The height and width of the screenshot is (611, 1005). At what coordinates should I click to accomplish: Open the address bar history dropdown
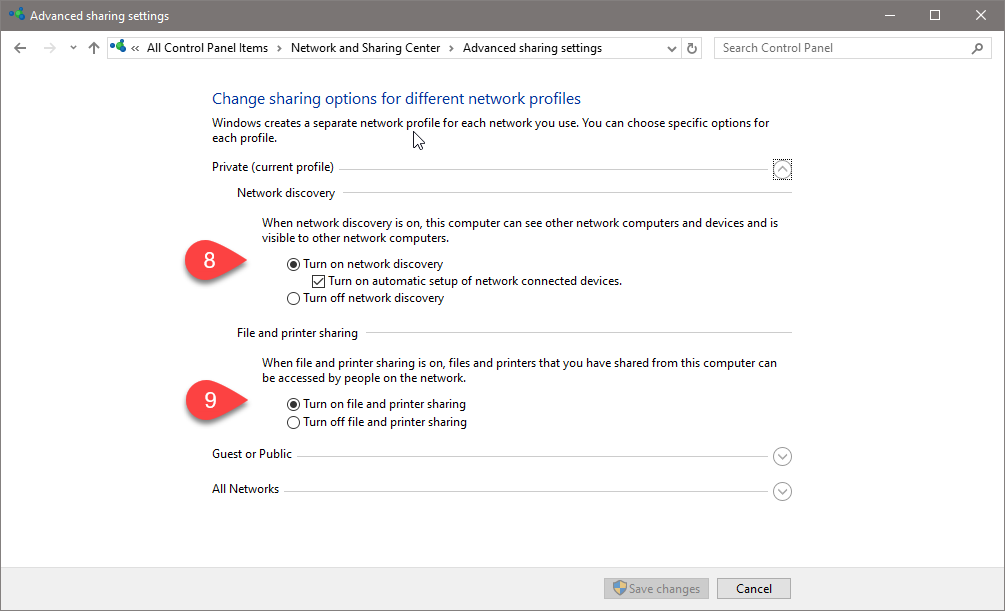[x=672, y=48]
